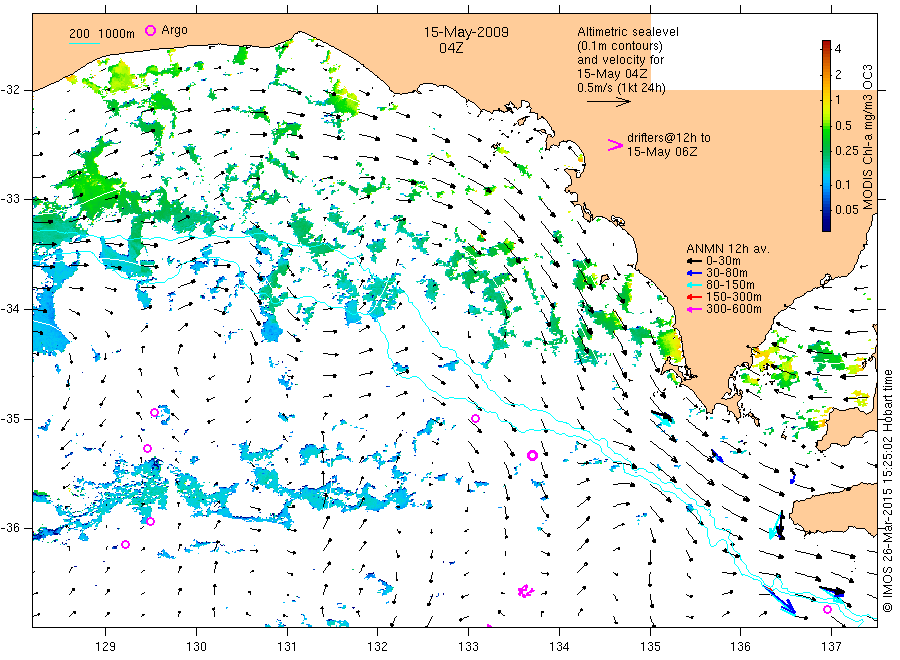Click the 200 1000m isobath legend text
The height and width of the screenshot is (660, 900).
[102, 34]
